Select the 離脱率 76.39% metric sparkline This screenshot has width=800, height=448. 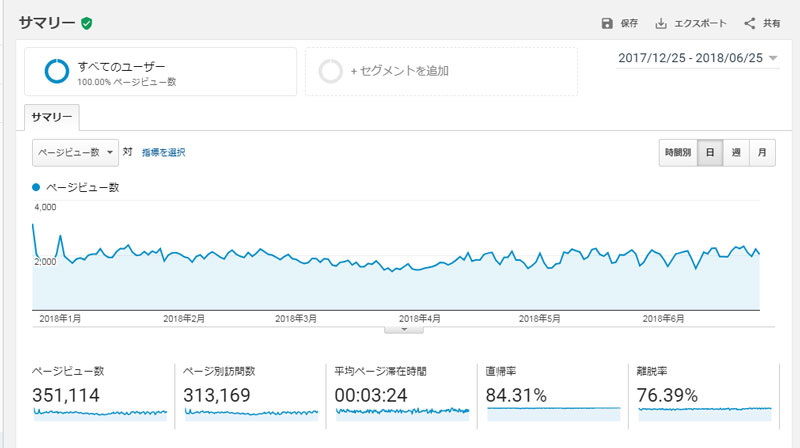pyautogui.click(x=705, y=413)
